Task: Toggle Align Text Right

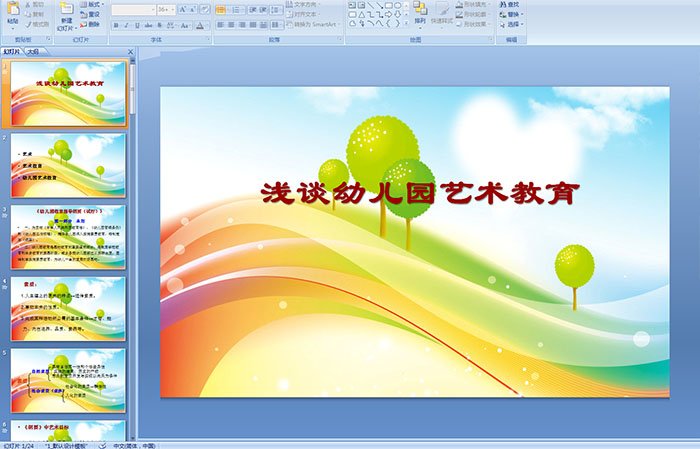Action: click(x=242, y=25)
